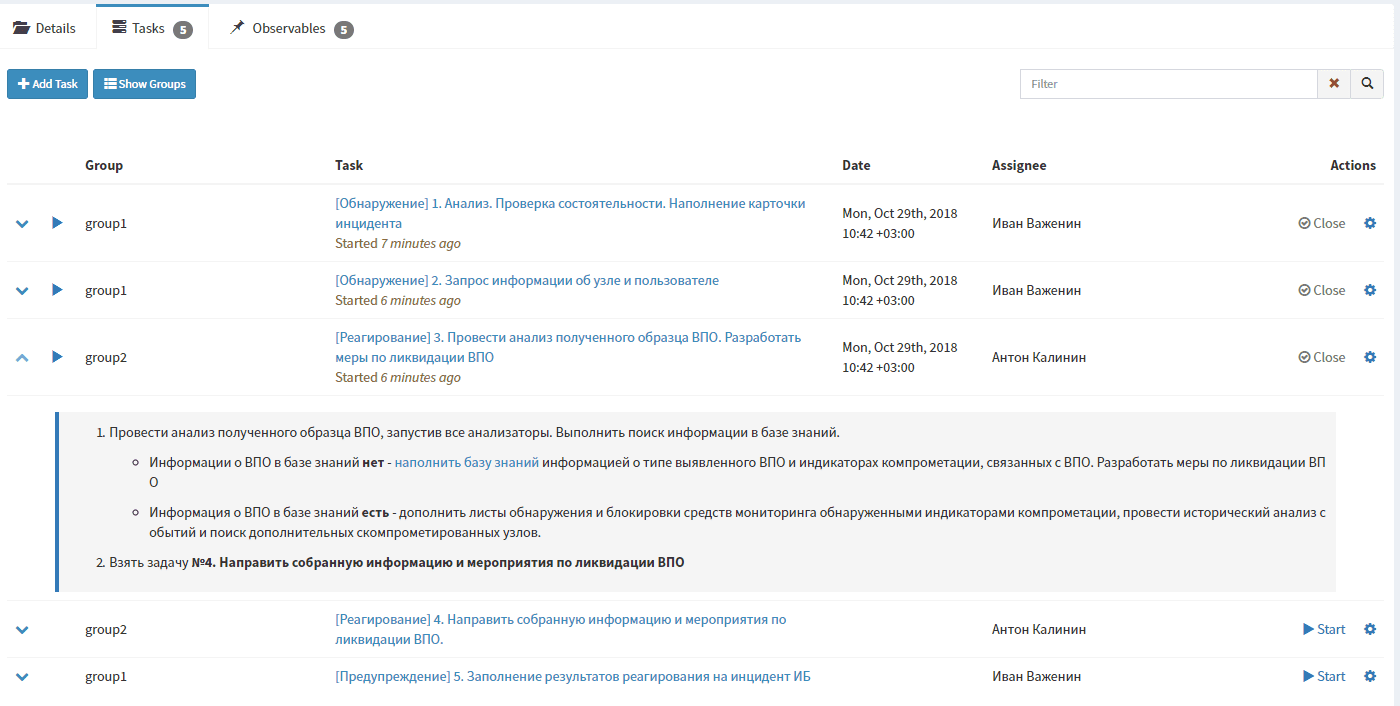1400x706 pixels.
Task: Open the Observables tab
Action: (x=290, y=28)
